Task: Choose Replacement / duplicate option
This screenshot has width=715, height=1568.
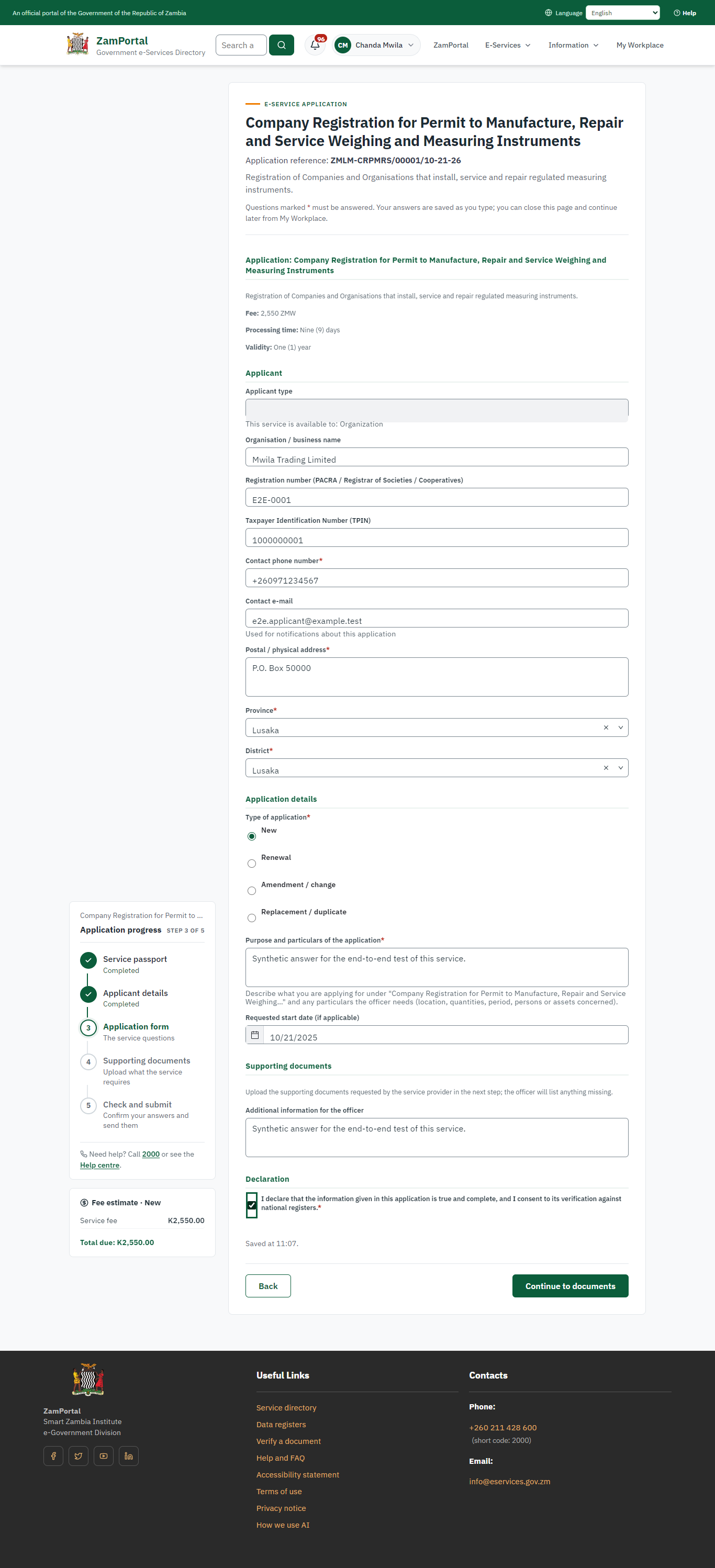Action: (x=252, y=918)
